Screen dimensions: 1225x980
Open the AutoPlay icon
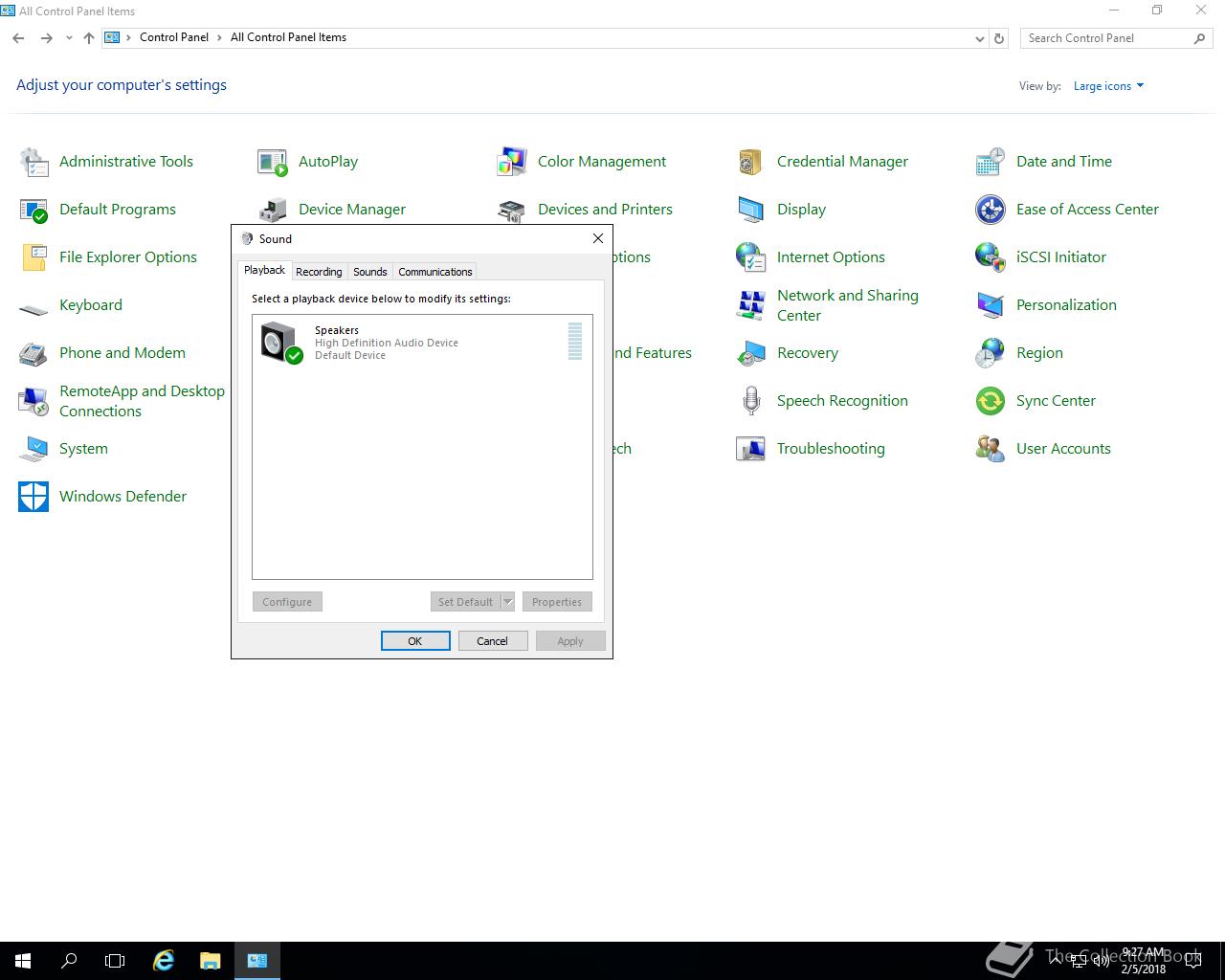pyautogui.click(x=273, y=162)
